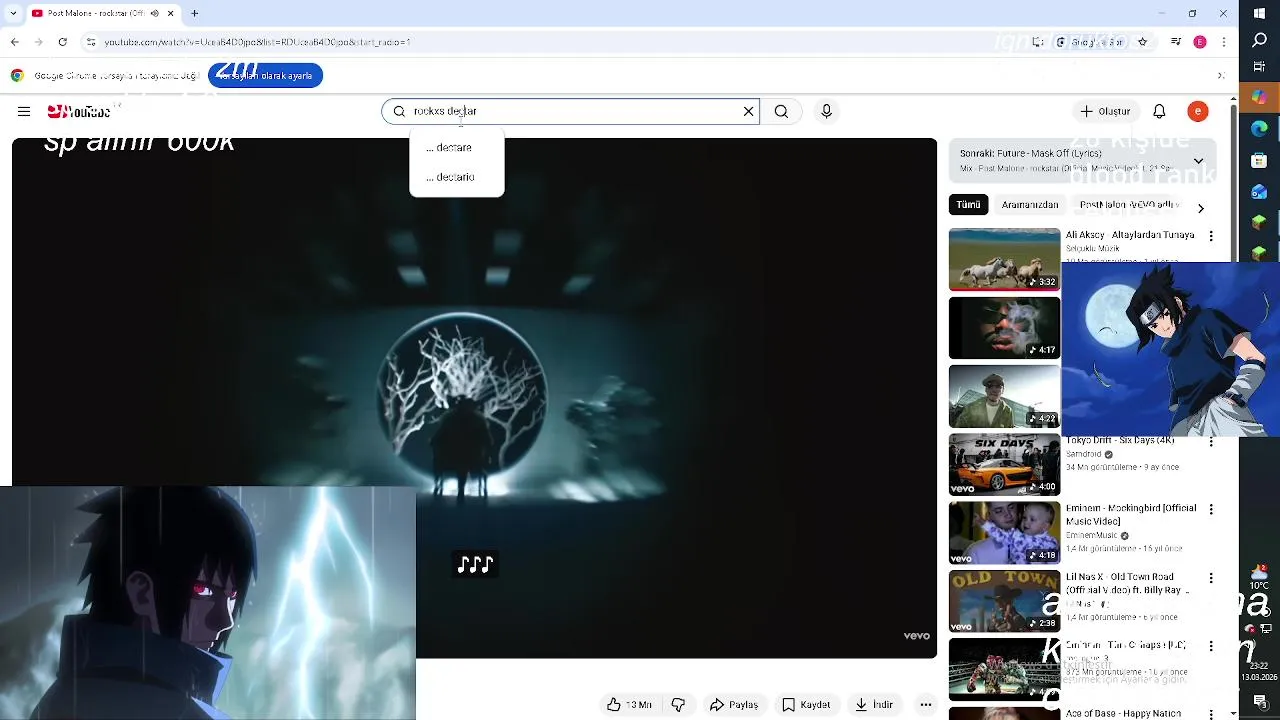
Task: Save the video with Kaydet
Action: tap(806, 705)
